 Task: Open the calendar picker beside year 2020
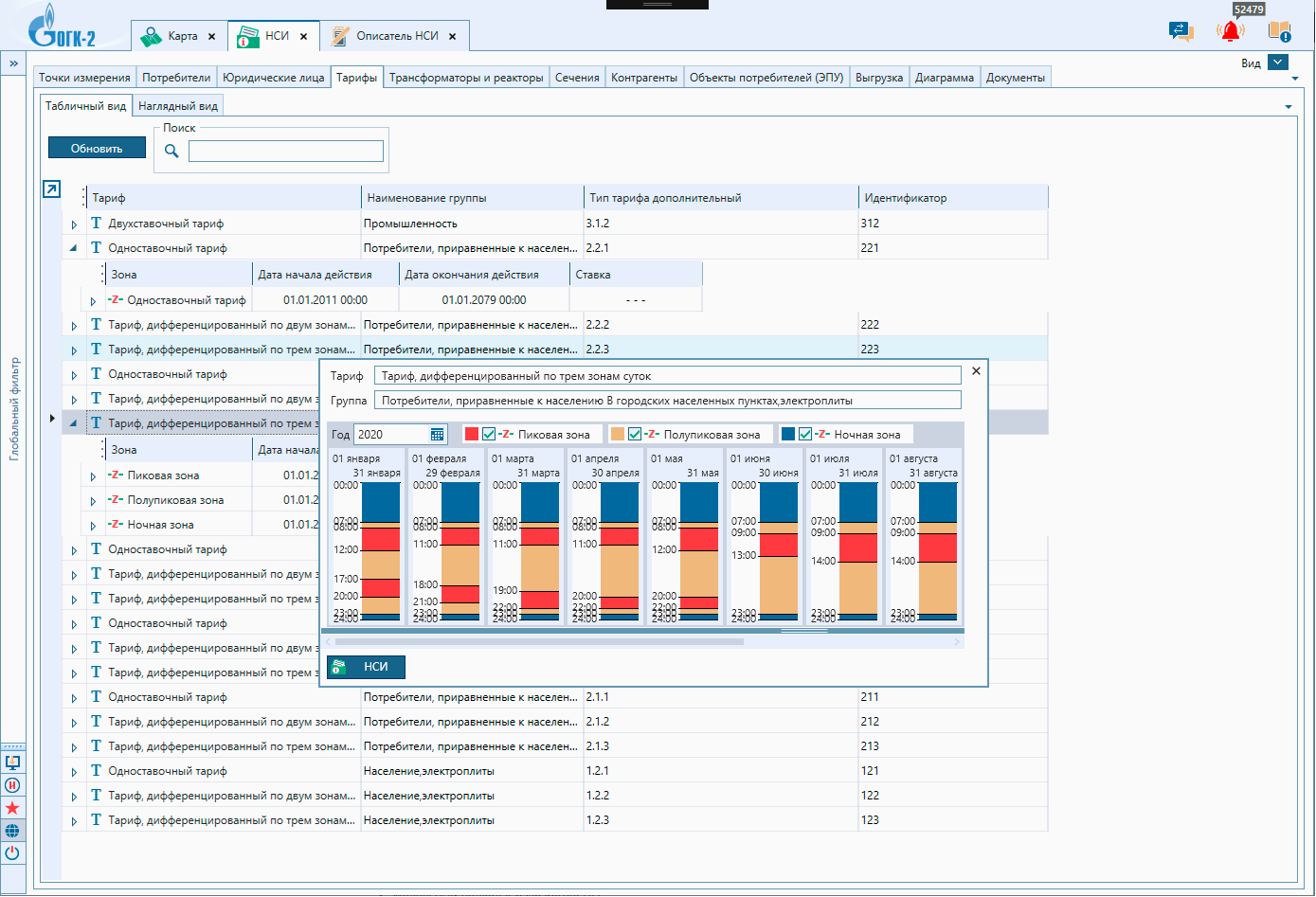437,435
